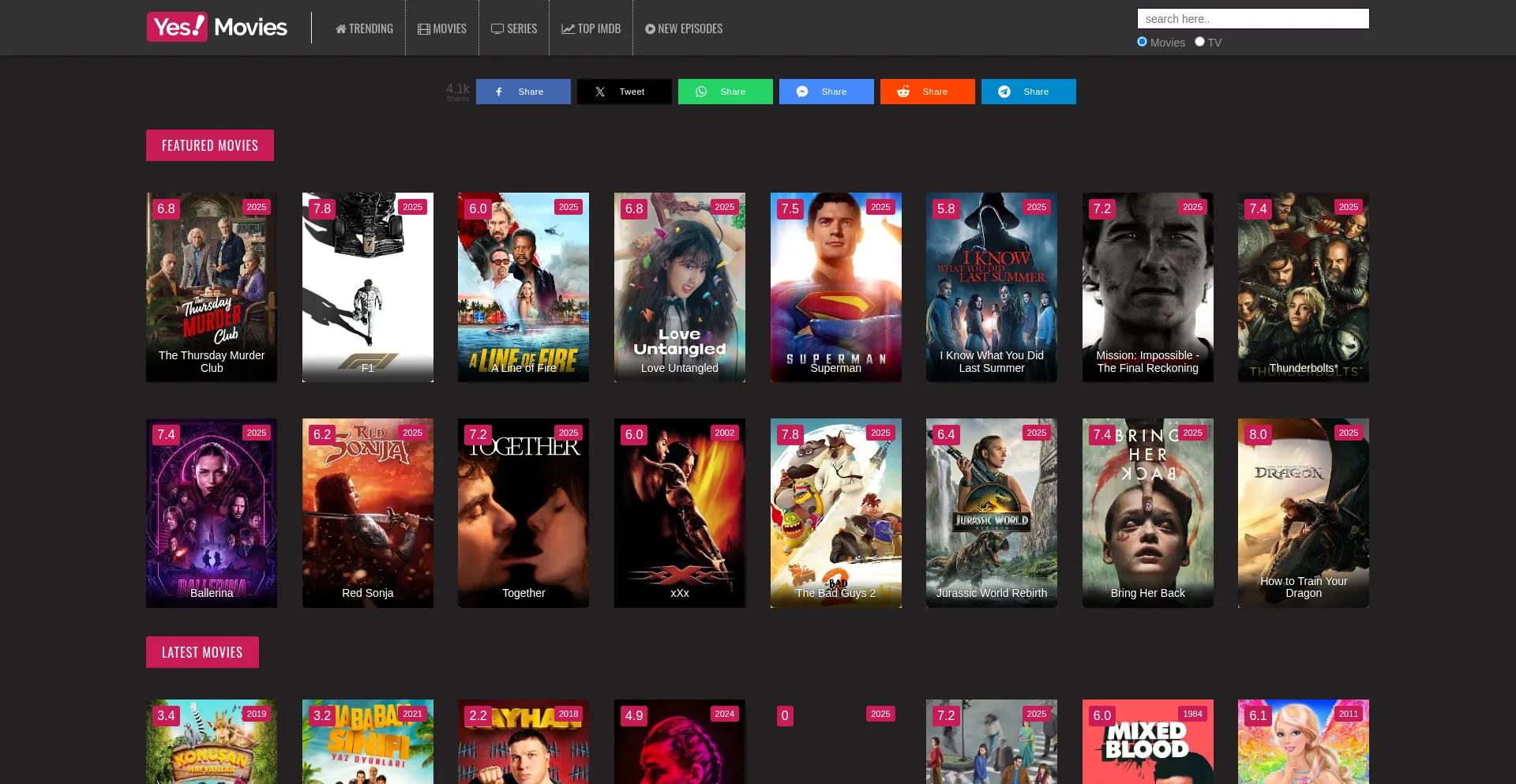Open the Ballerina movie poster

pos(212,513)
